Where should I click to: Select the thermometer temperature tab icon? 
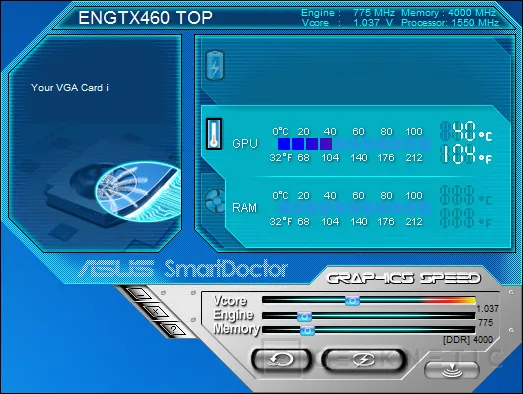coord(214,134)
